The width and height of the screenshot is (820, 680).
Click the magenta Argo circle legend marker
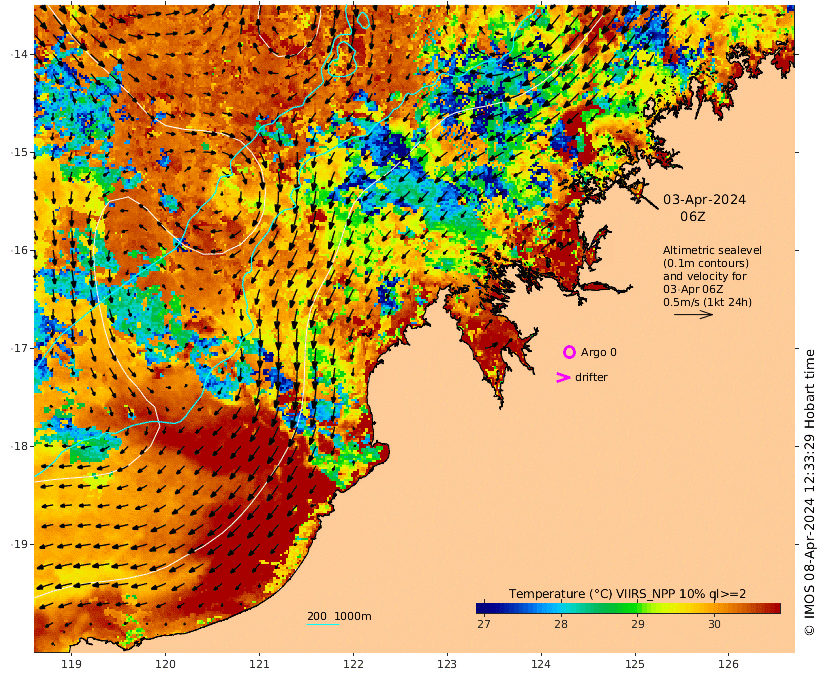569,352
